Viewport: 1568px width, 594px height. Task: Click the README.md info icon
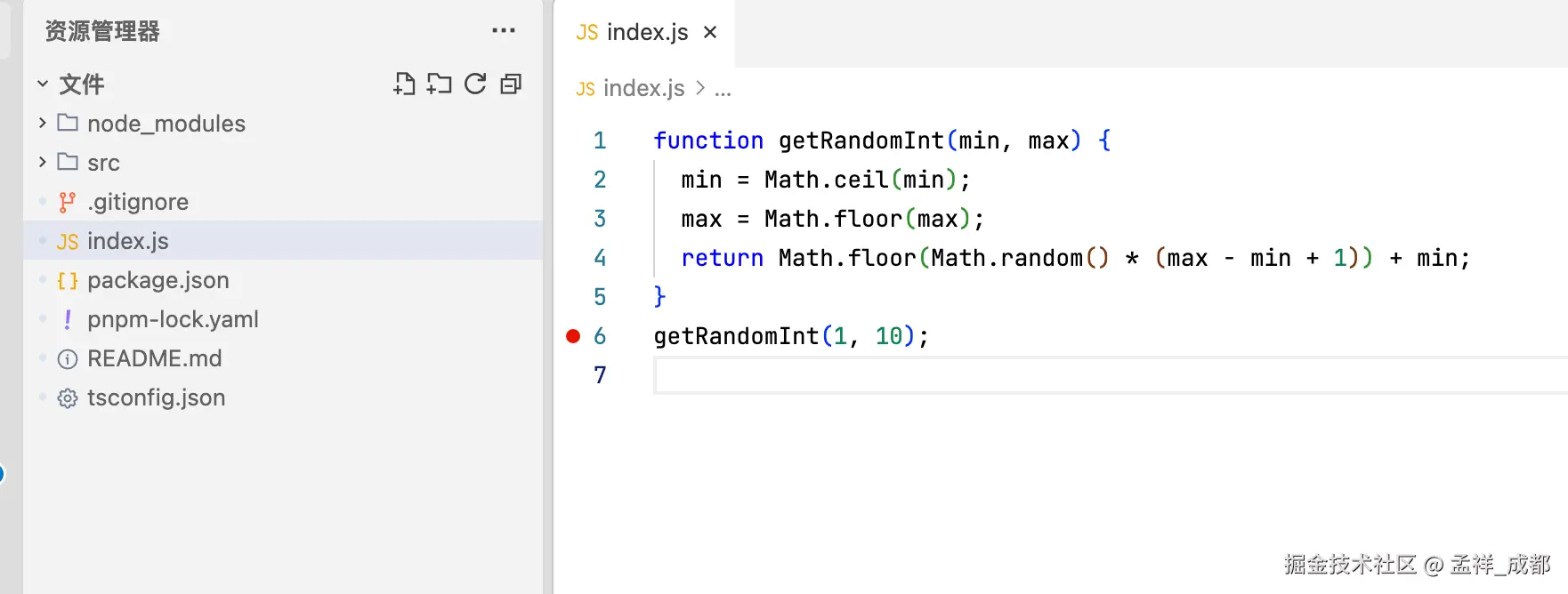(68, 359)
